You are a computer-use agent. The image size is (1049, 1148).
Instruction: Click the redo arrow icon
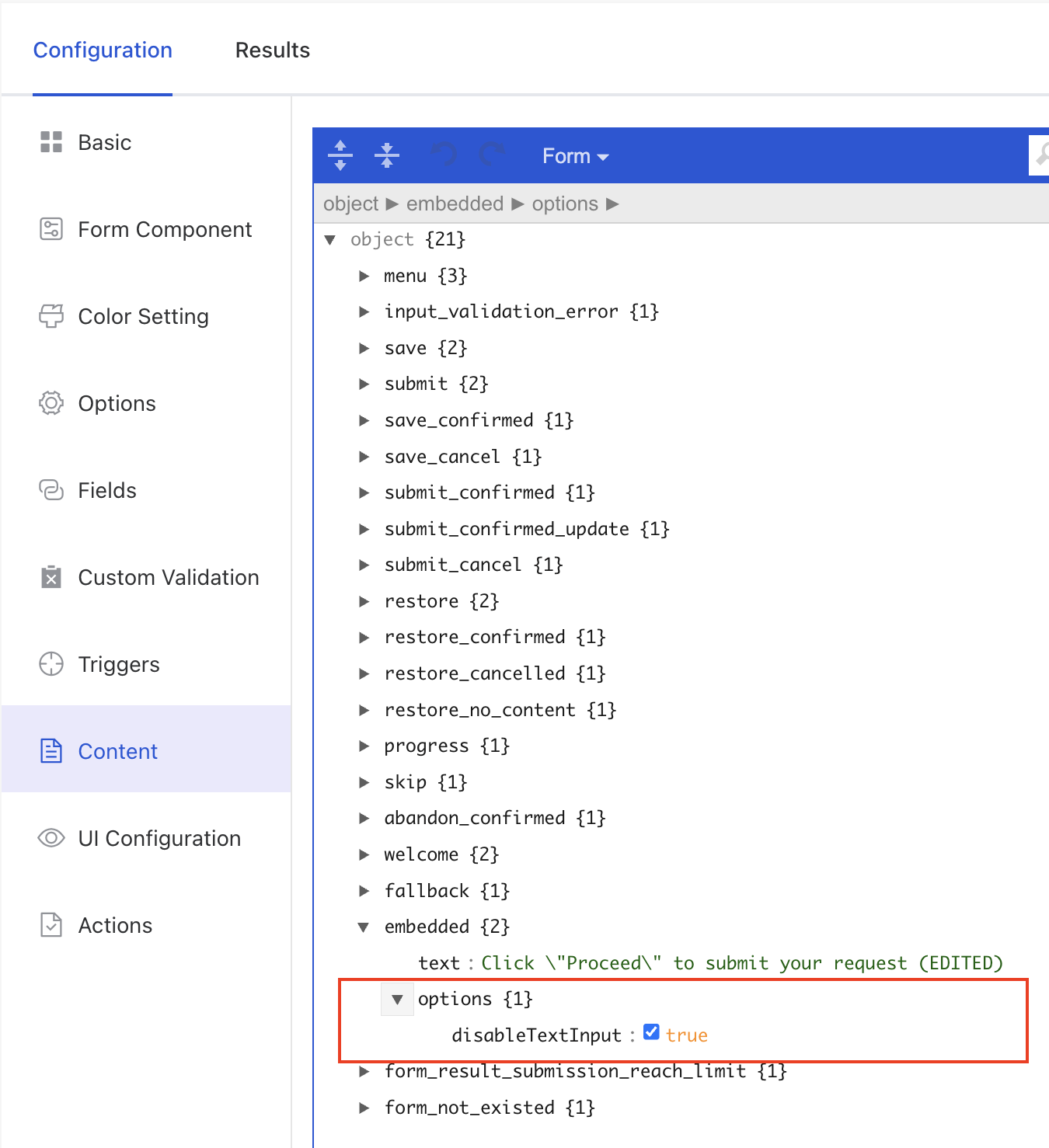pos(491,155)
